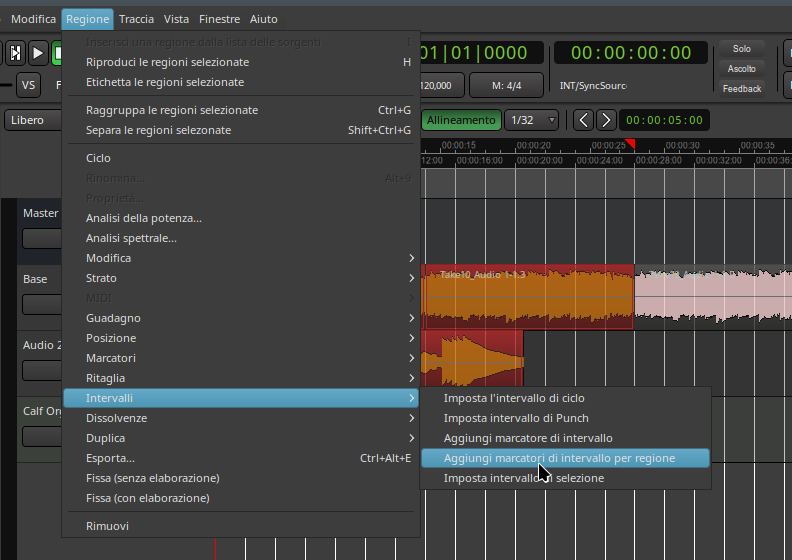The image size is (792, 560).
Task: Toggle the VS button
Action: (28, 85)
